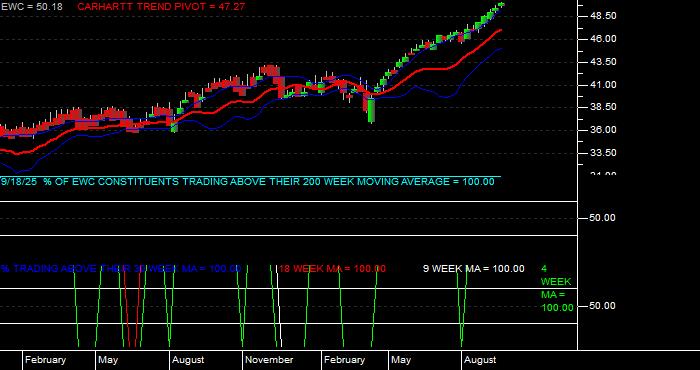
Task: Click the 43.50 price axis label
Action: point(603,62)
